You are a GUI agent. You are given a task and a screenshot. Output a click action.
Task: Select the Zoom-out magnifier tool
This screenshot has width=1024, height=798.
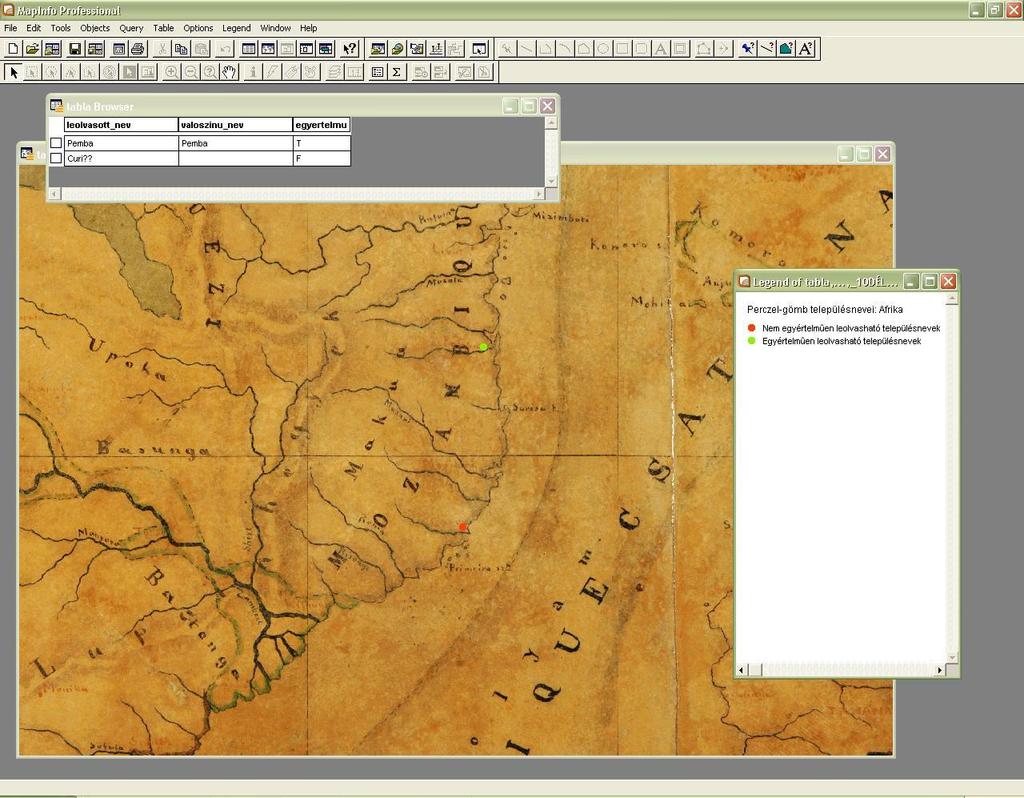coord(191,72)
